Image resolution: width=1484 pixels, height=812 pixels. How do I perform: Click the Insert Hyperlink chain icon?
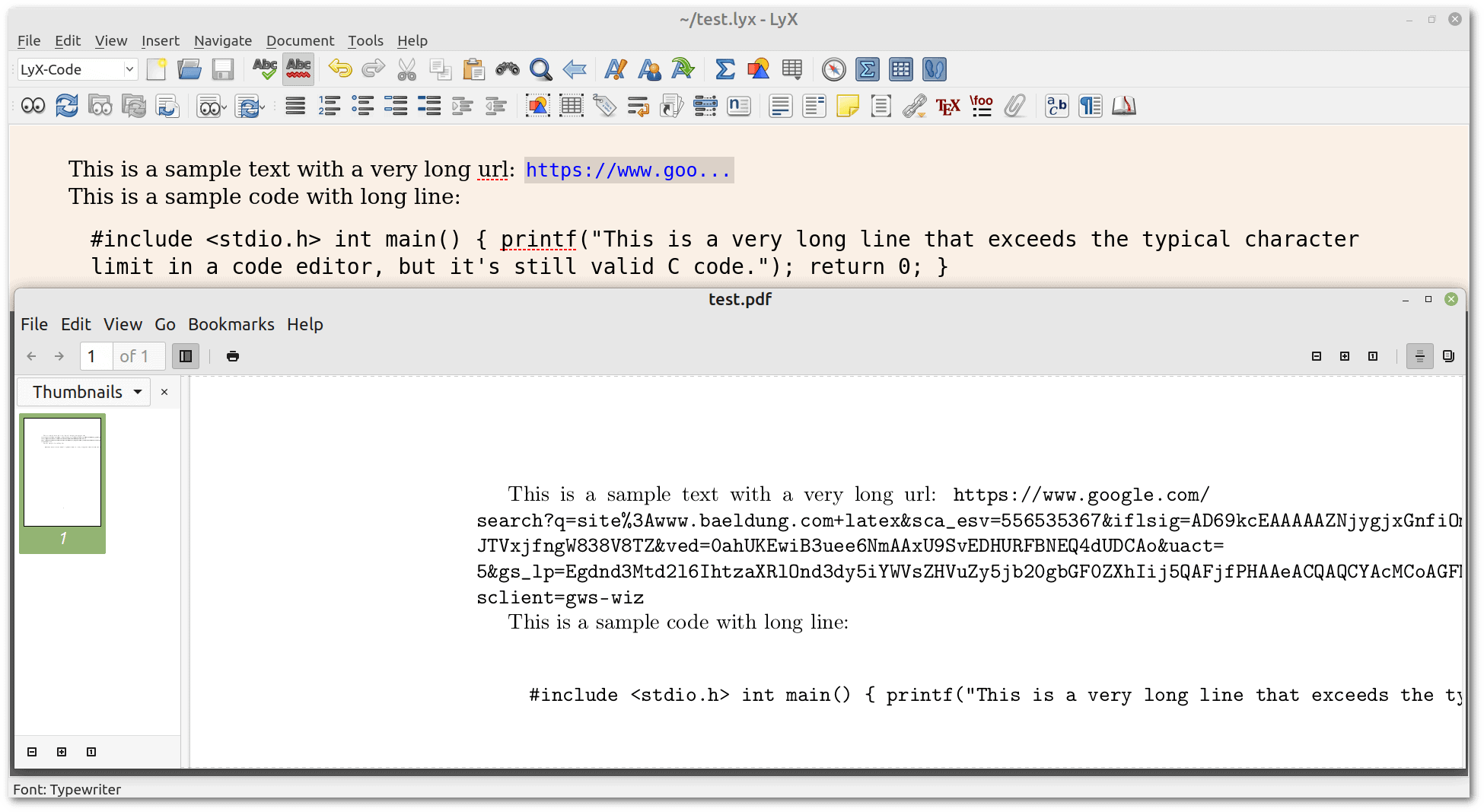[x=914, y=107]
